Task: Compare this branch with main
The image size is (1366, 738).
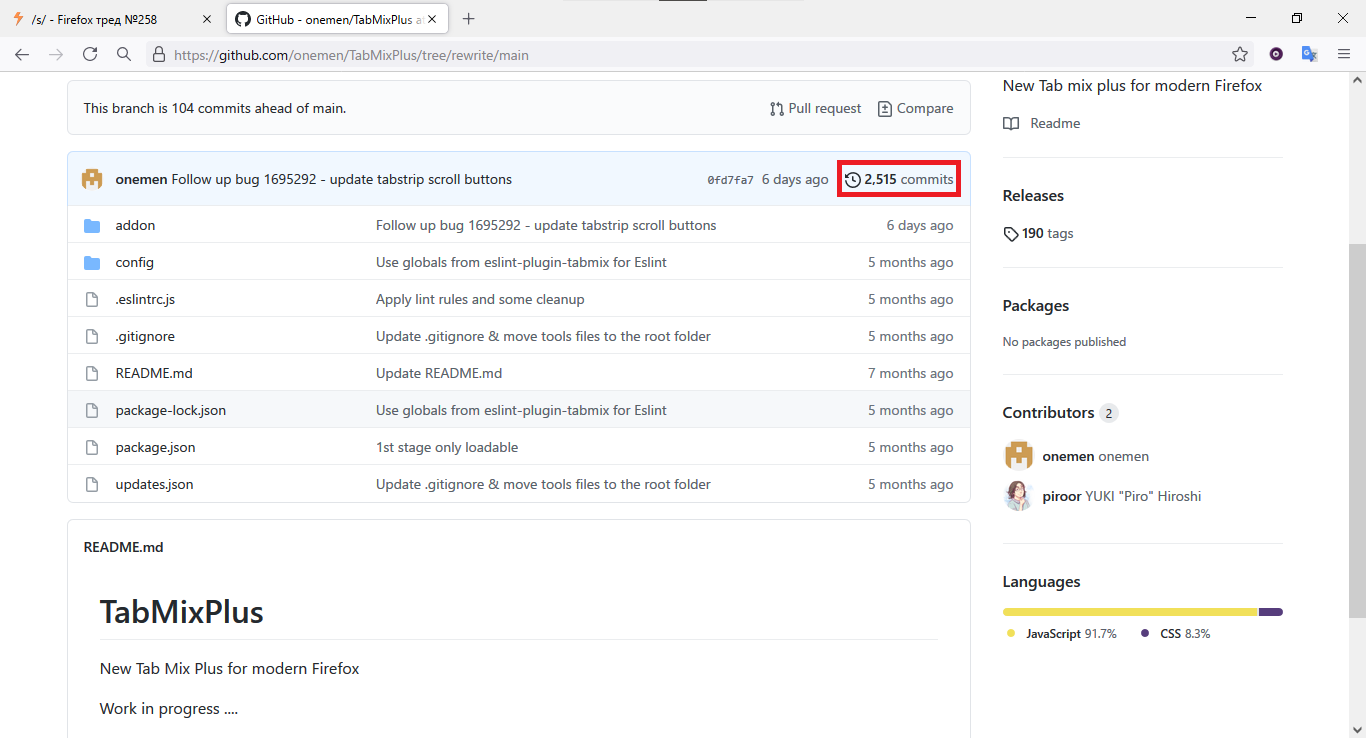Action: pos(915,108)
